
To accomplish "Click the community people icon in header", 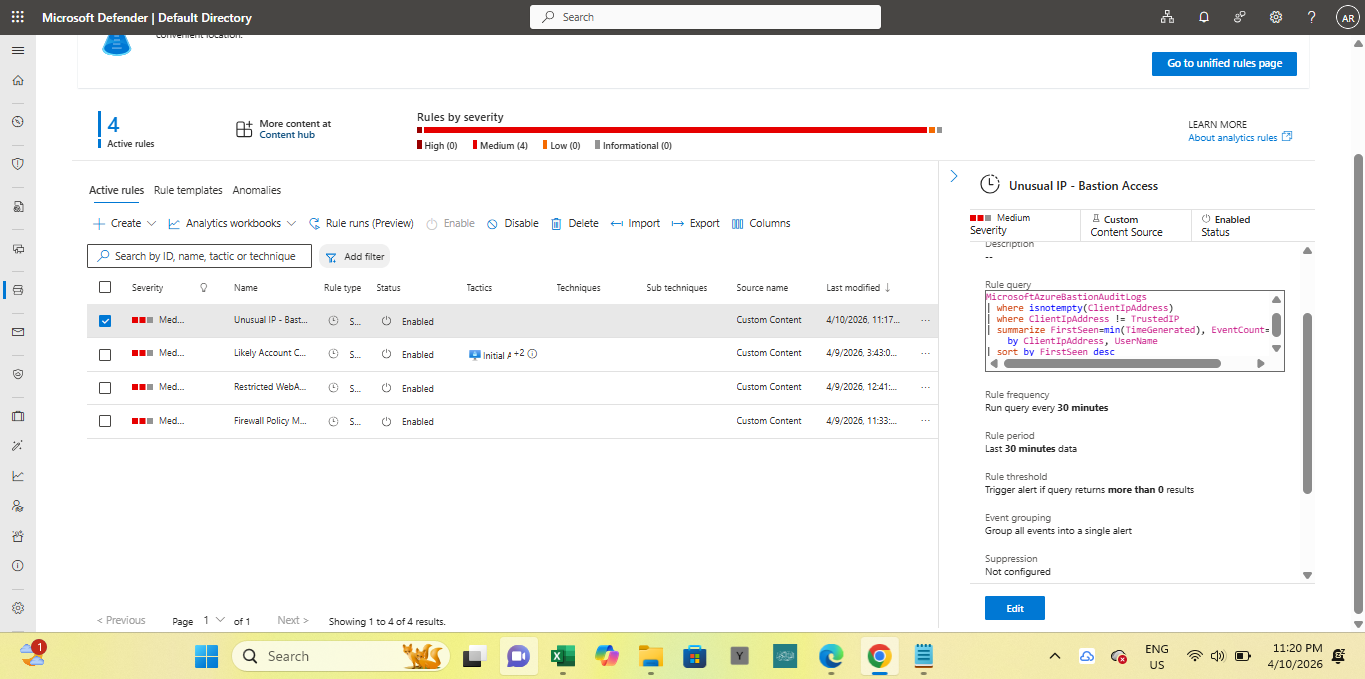I will pos(1240,17).
